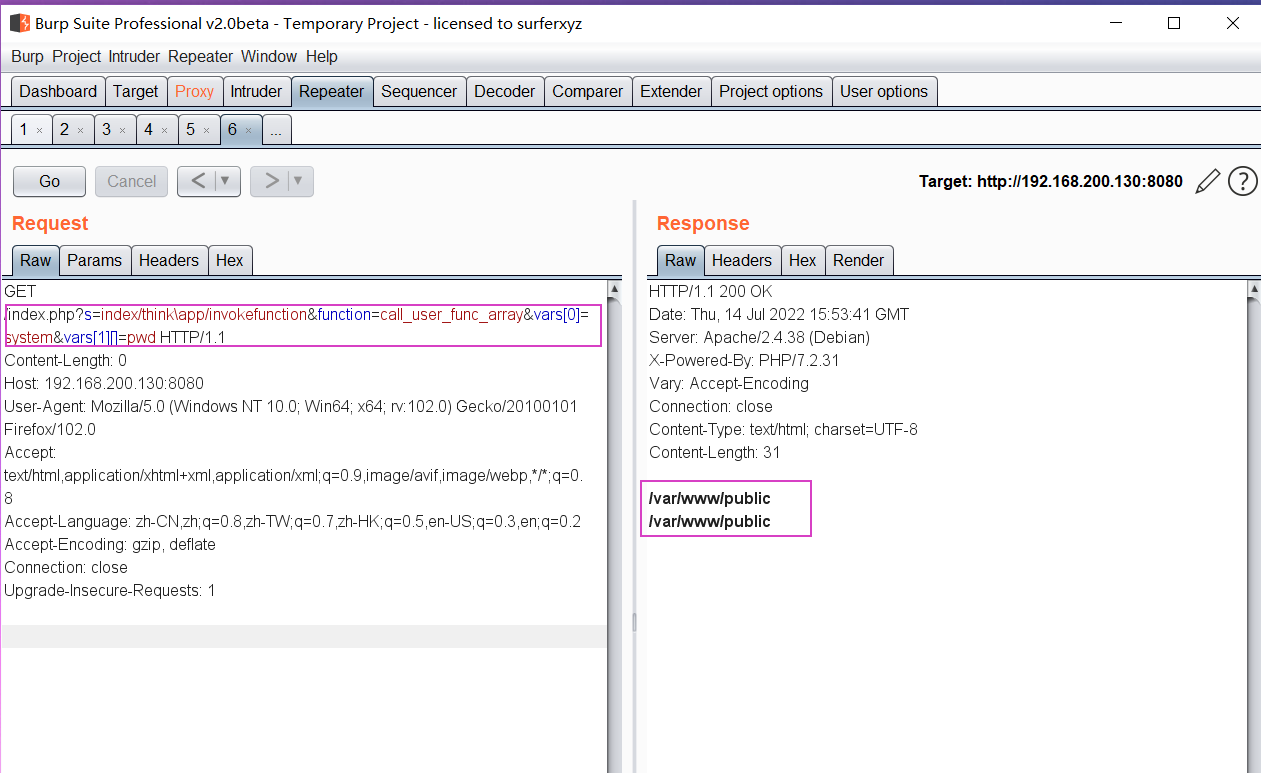Click the request pane scroll up arrow
This screenshot has height=773, width=1261.
click(614, 289)
